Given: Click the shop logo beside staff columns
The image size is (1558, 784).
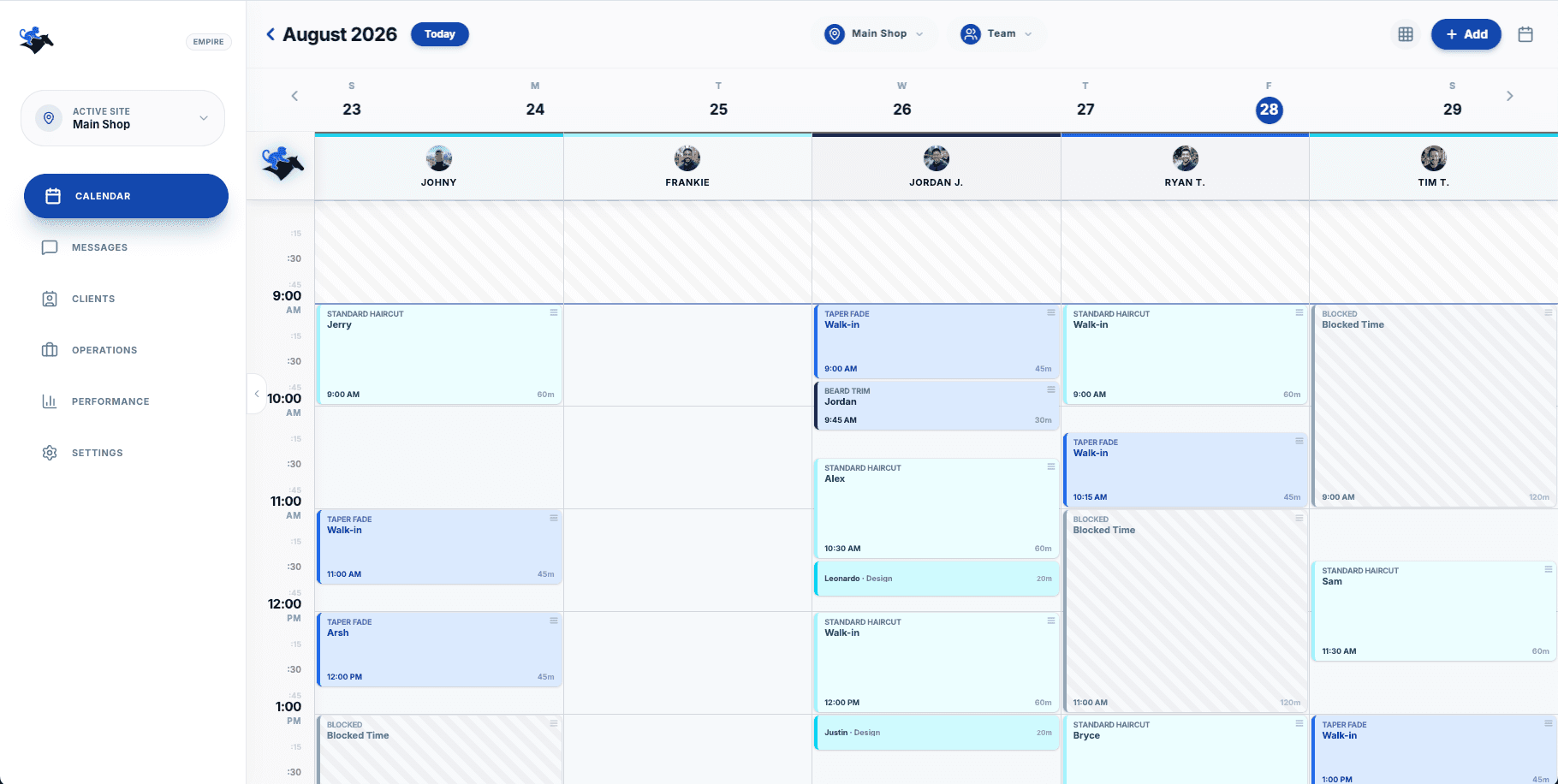Looking at the screenshot, I should point(282,163).
